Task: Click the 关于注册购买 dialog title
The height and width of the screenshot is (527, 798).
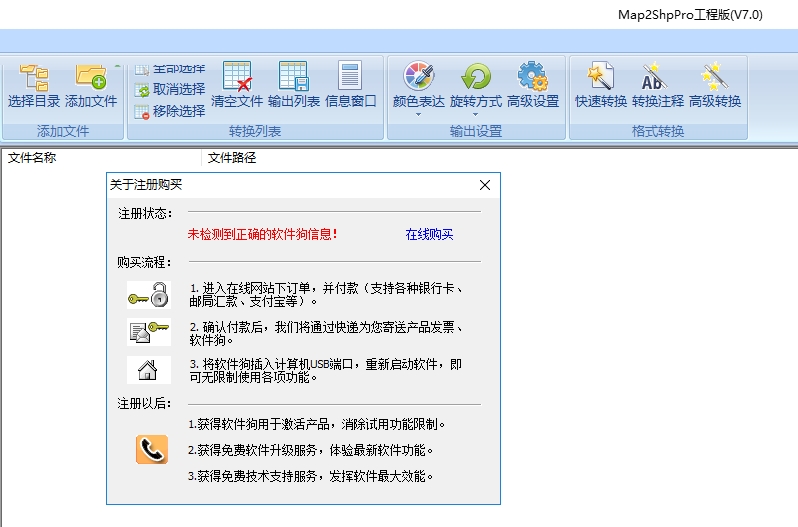Action: click(x=146, y=185)
